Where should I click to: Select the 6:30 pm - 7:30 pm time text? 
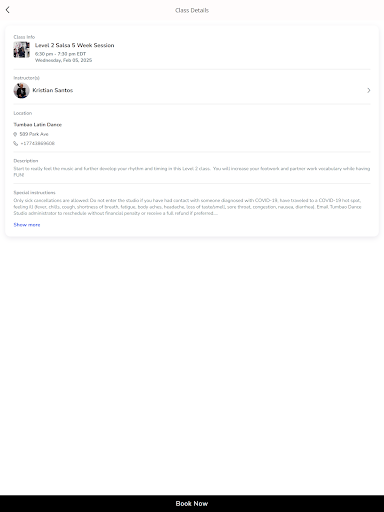[x=61, y=54]
